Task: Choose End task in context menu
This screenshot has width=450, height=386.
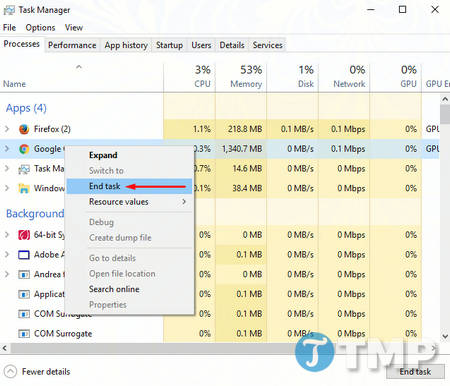Action: coord(129,186)
